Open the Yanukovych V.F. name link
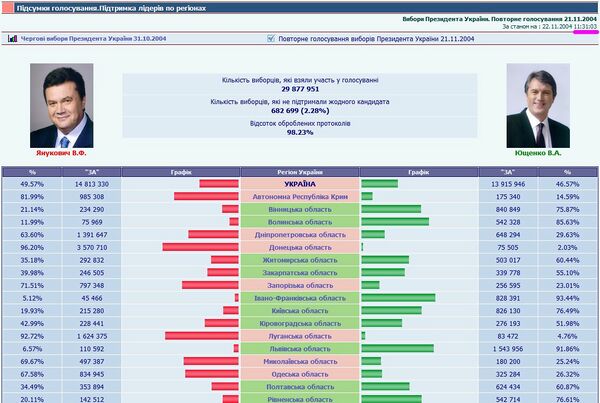Screen dimensions: 600x403 [62, 154]
